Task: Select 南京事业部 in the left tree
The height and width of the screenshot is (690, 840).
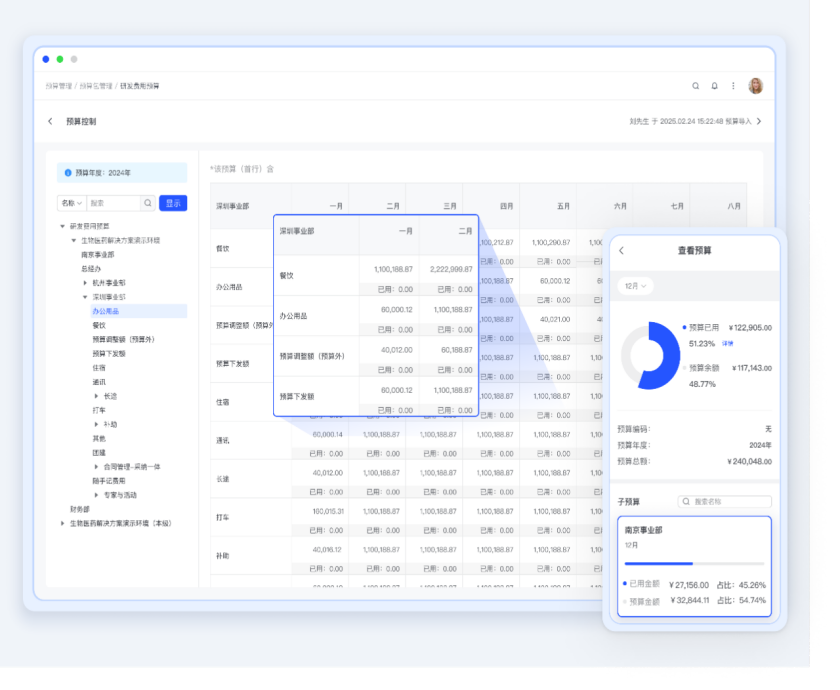Action: click(x=98, y=254)
